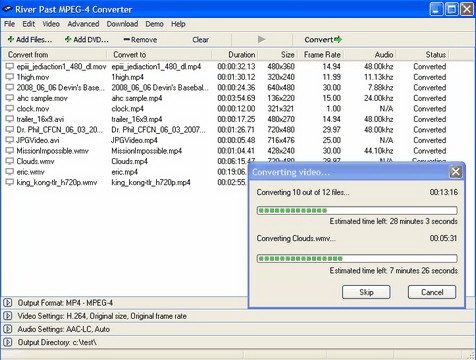Select the JPGVideo.avi file name

point(38,140)
